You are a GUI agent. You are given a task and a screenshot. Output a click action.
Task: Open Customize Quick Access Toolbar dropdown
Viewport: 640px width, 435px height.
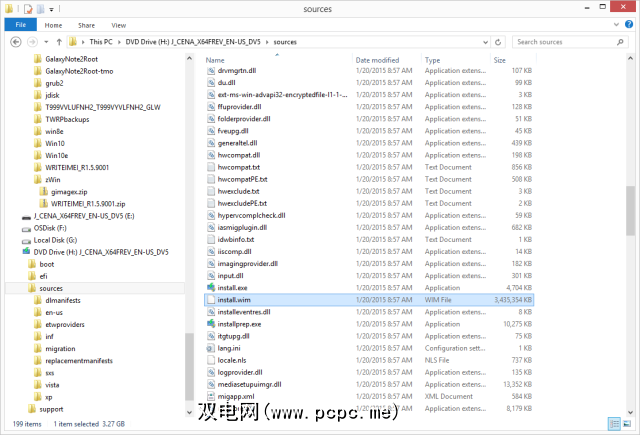click(51, 9)
